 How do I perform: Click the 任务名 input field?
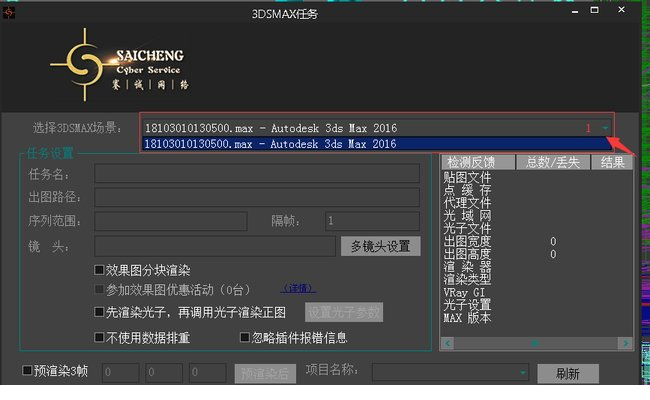coord(257,173)
